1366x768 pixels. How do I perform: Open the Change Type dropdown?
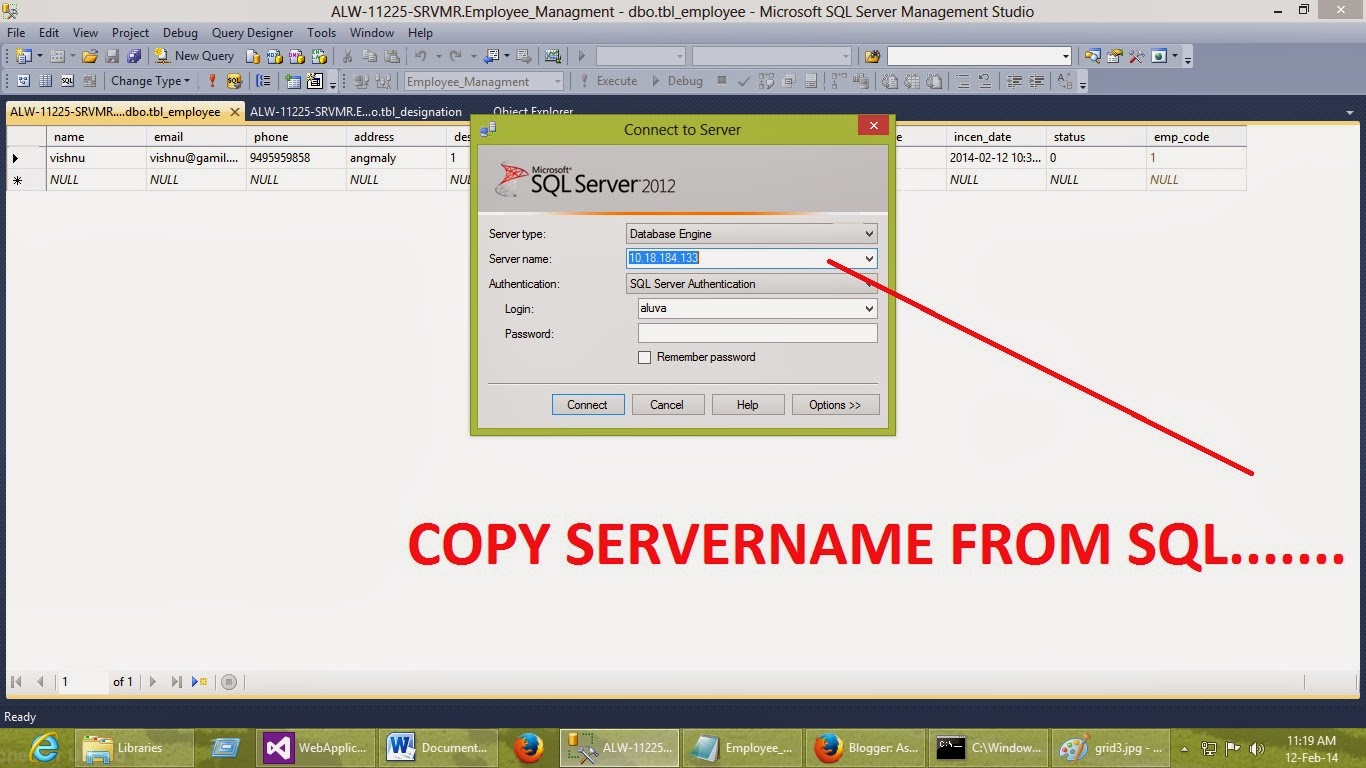[150, 81]
